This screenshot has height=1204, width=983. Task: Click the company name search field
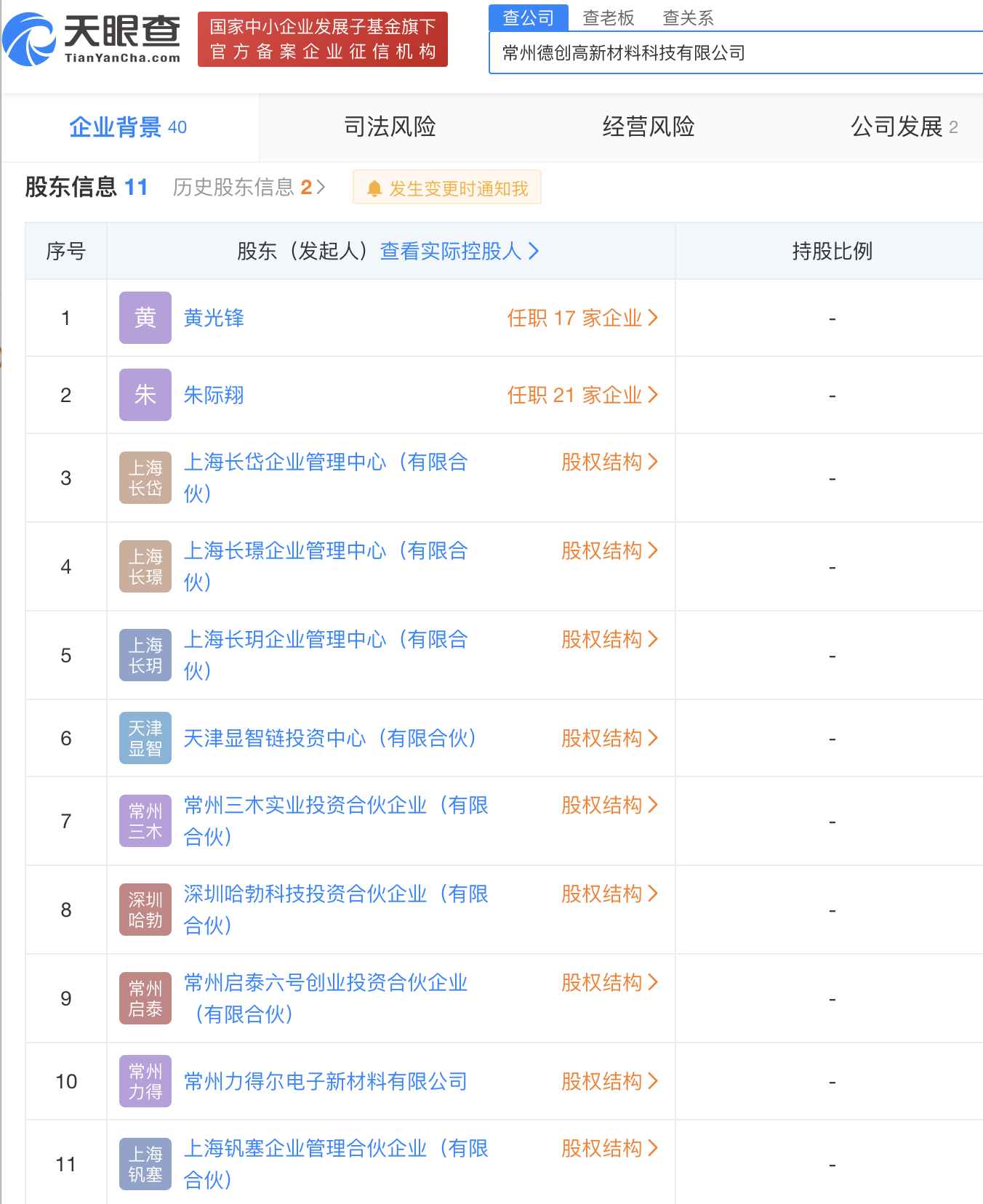coord(735,53)
